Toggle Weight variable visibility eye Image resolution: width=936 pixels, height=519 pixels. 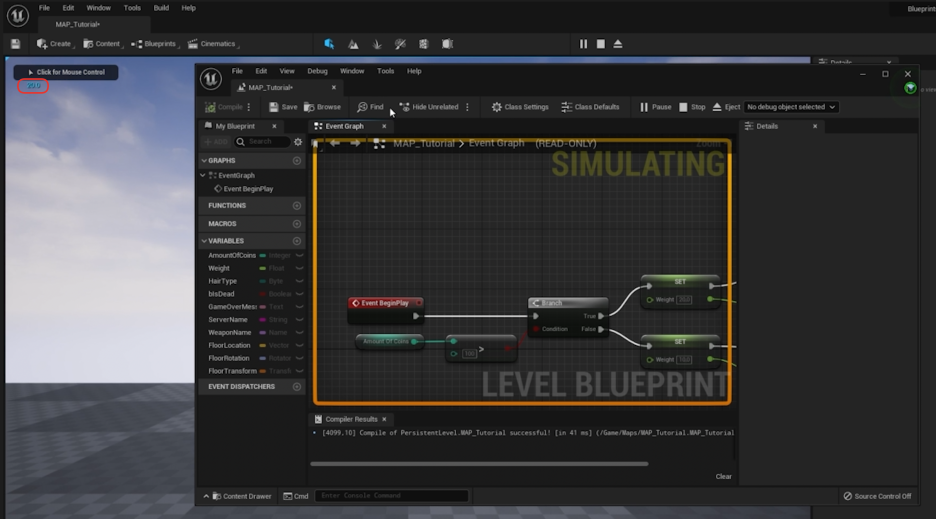pos(299,268)
